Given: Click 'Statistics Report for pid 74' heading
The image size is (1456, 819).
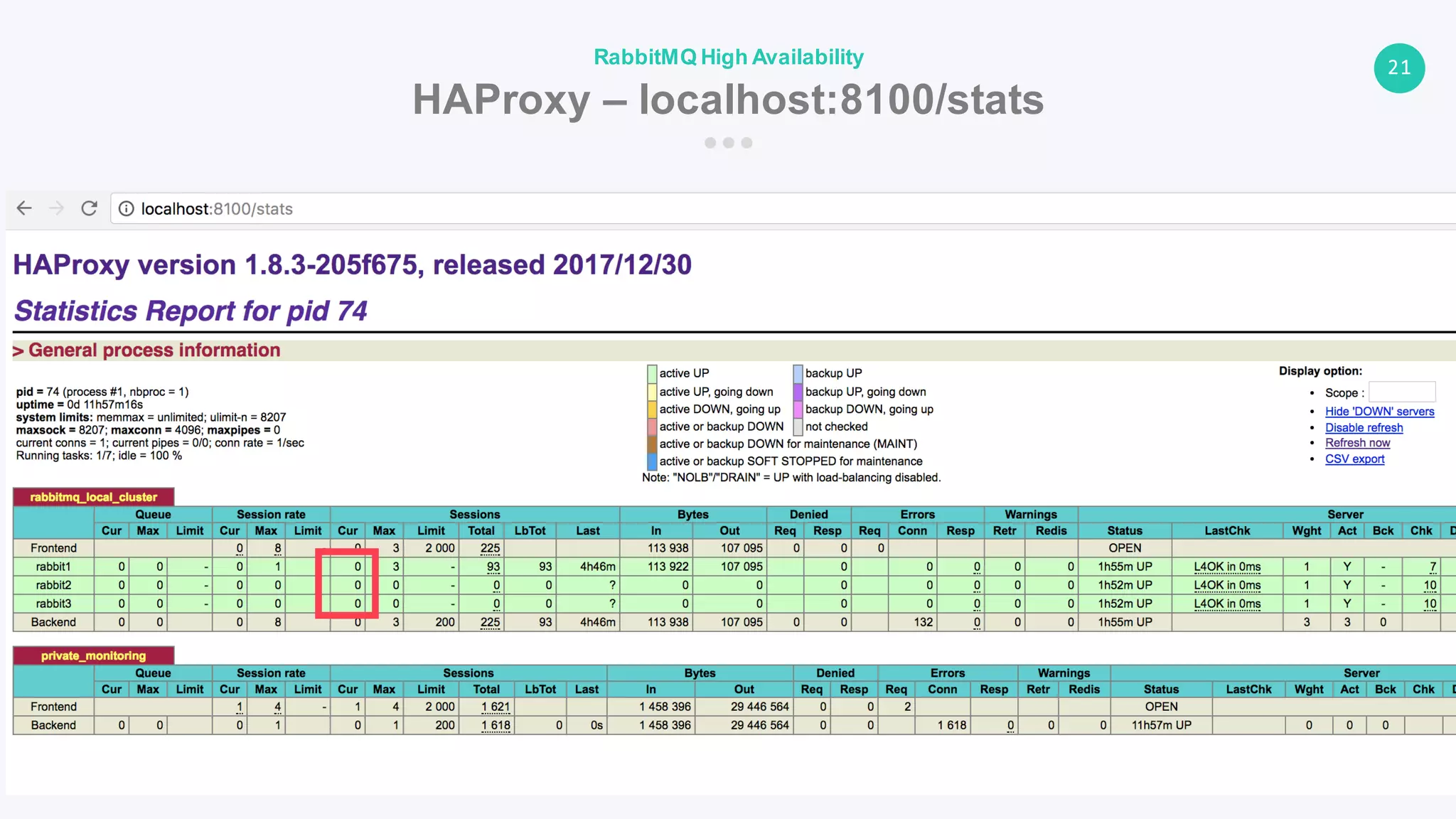Looking at the screenshot, I should [x=191, y=311].
